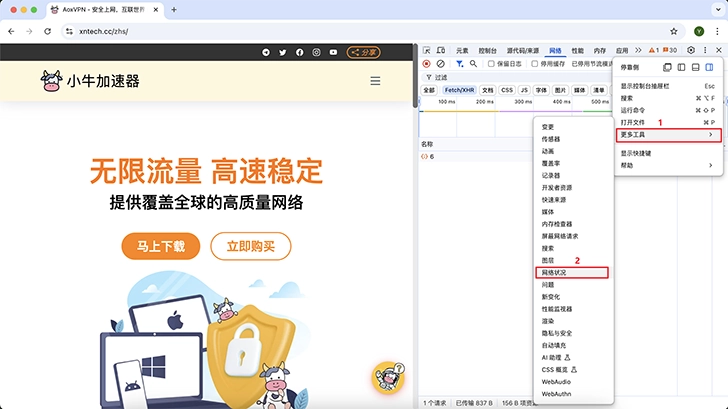Click the DevTools three-dot customize menu
The width and height of the screenshot is (728, 409).
coord(705,50)
